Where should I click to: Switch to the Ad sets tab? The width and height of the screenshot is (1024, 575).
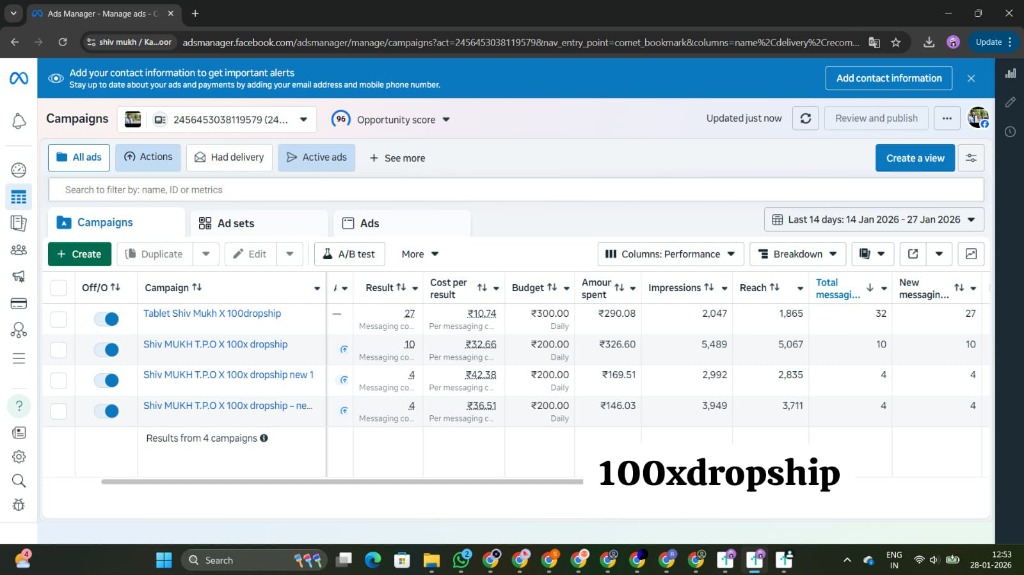[259, 223]
